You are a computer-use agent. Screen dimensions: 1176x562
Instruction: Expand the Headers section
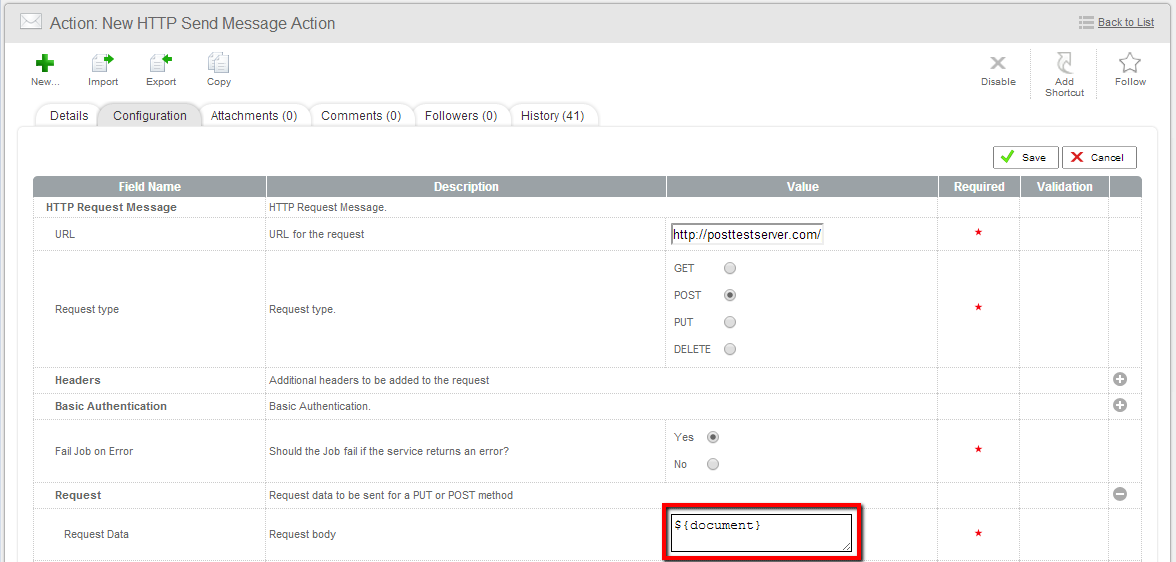pyautogui.click(x=1120, y=380)
